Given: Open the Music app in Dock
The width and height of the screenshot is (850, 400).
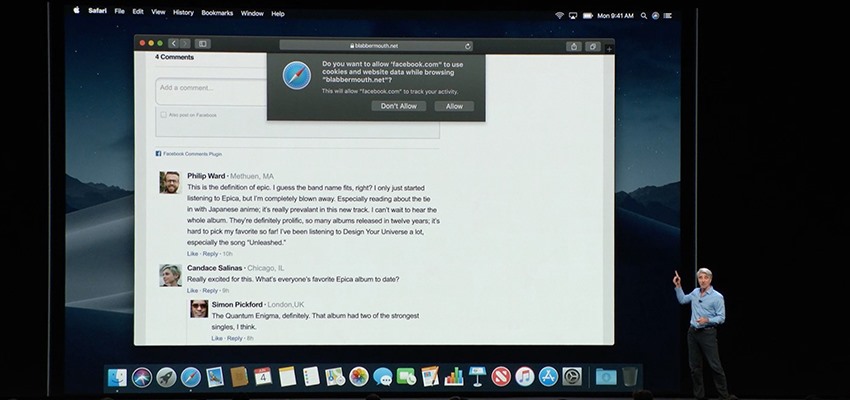Looking at the screenshot, I should (525, 377).
